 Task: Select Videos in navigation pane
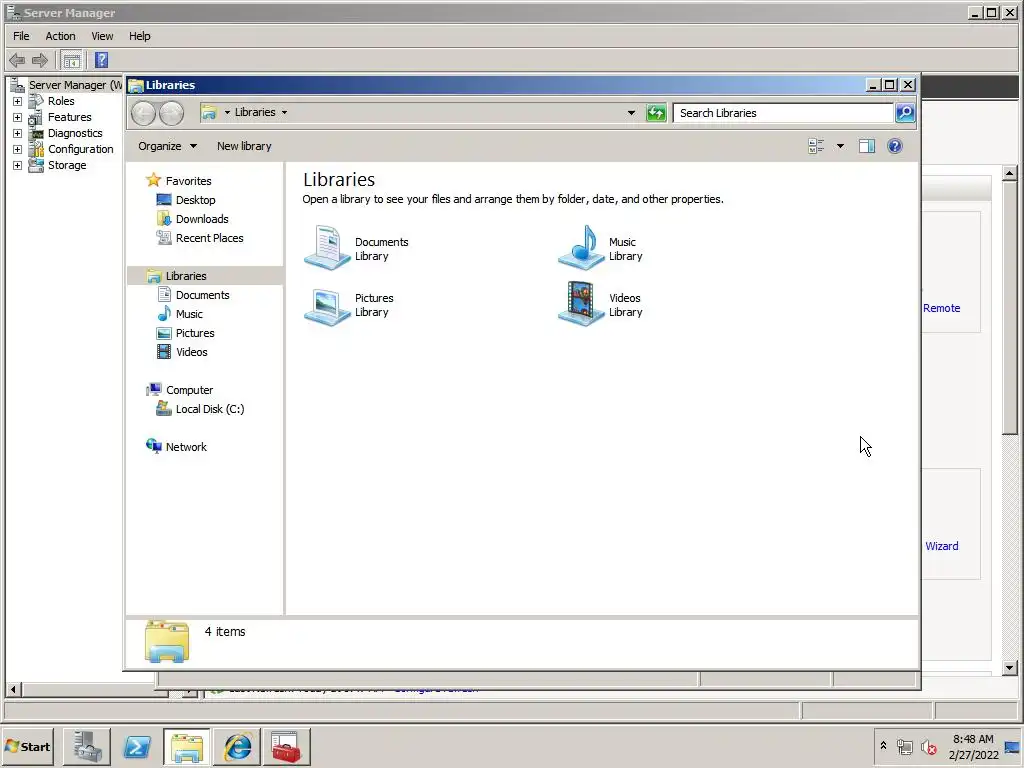click(191, 352)
